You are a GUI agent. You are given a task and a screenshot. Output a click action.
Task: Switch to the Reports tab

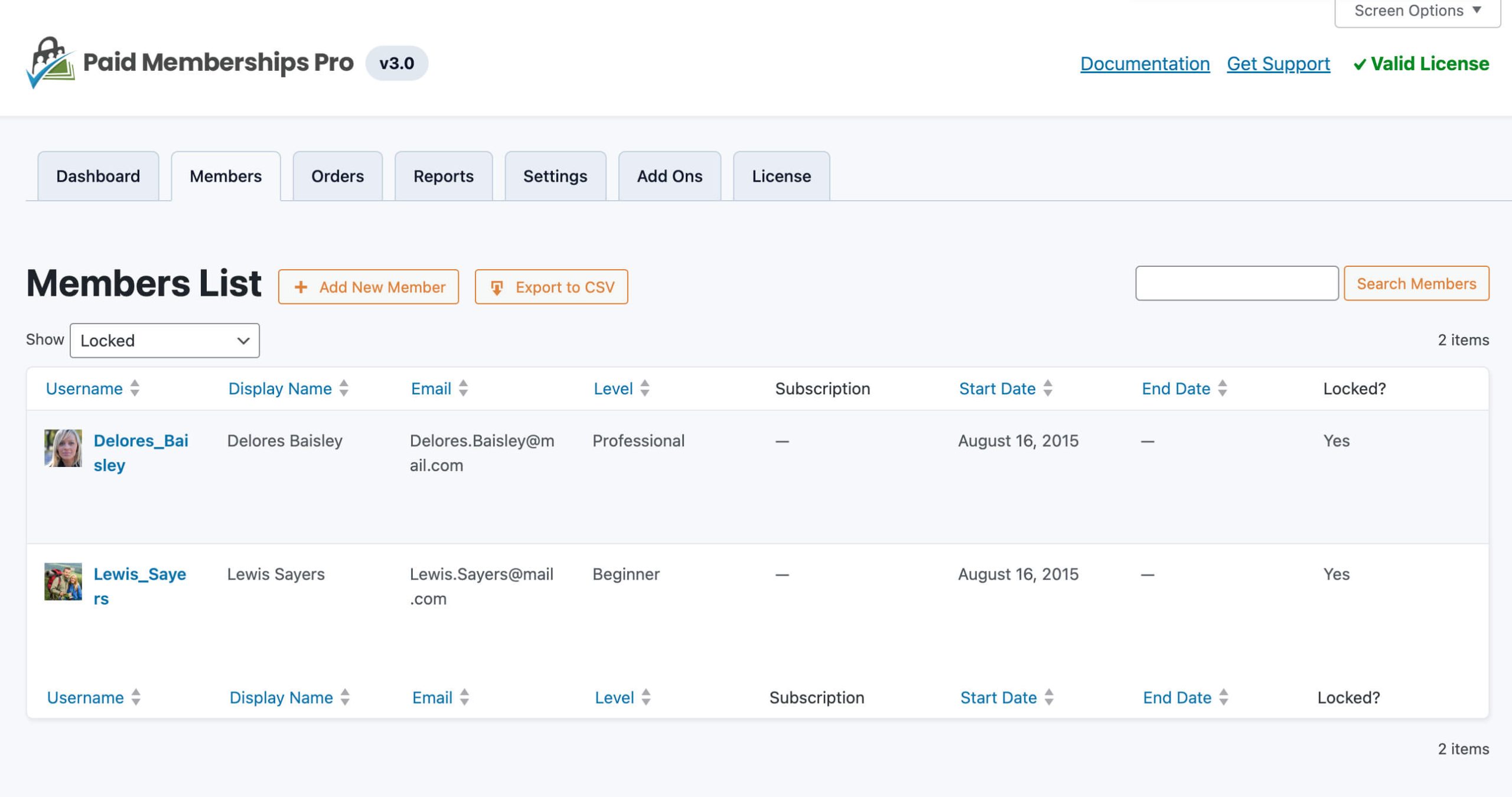tap(443, 176)
